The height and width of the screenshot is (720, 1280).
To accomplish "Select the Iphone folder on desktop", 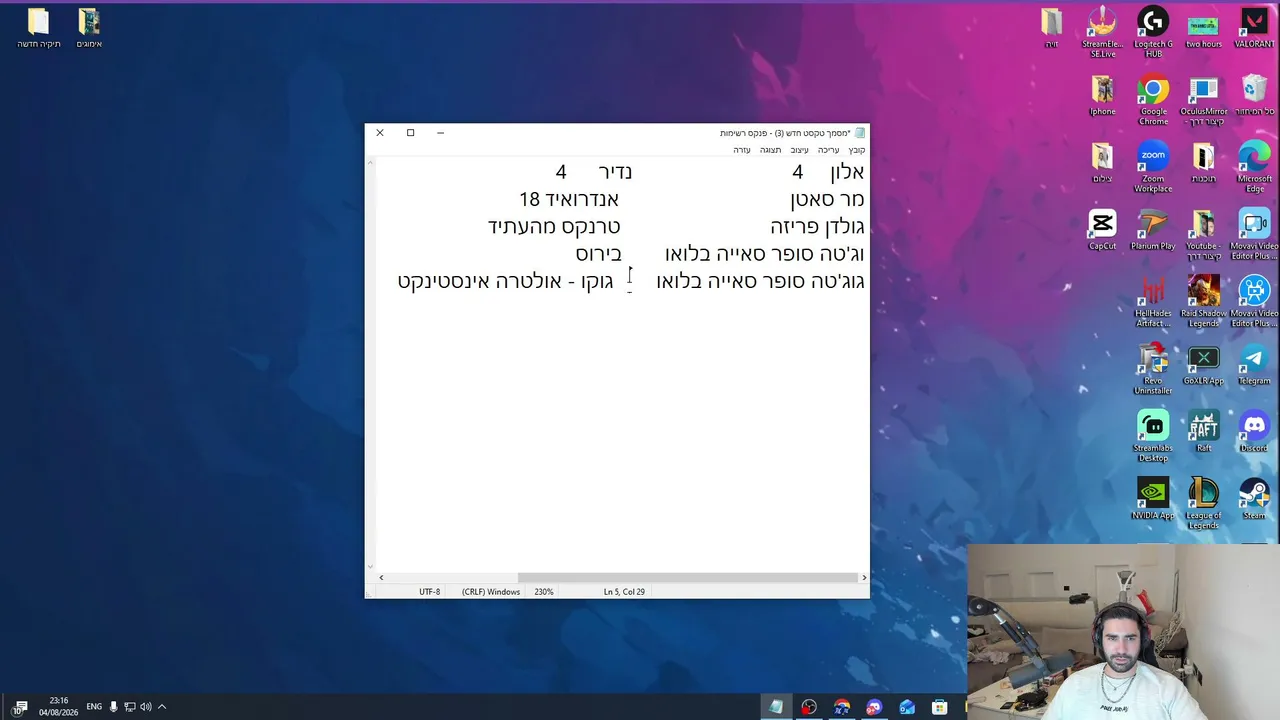I will pos(1102,96).
